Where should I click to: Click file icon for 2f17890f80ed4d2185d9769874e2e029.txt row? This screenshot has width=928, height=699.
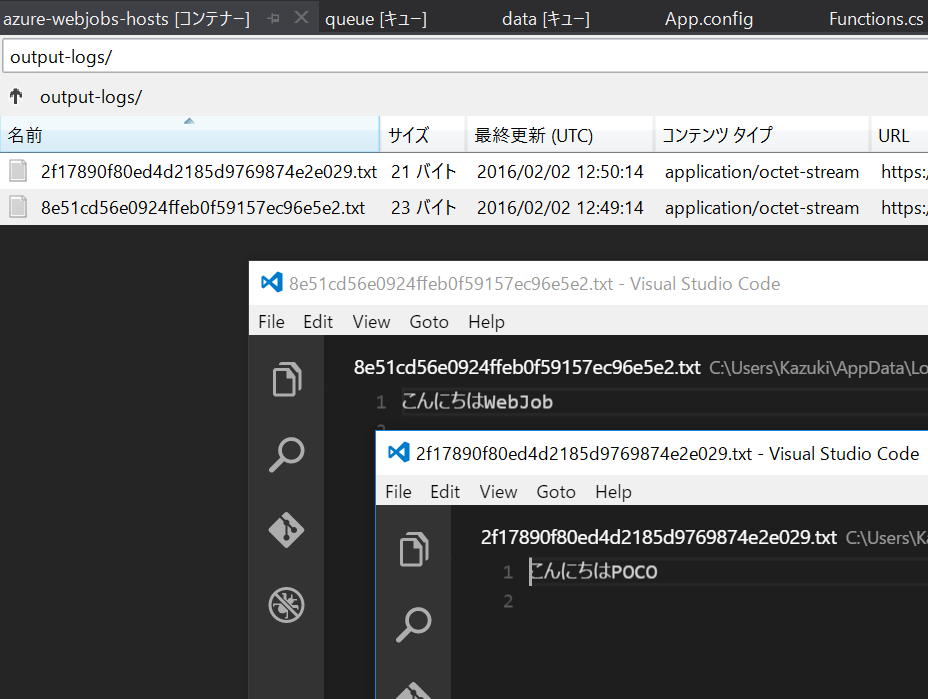point(18,171)
